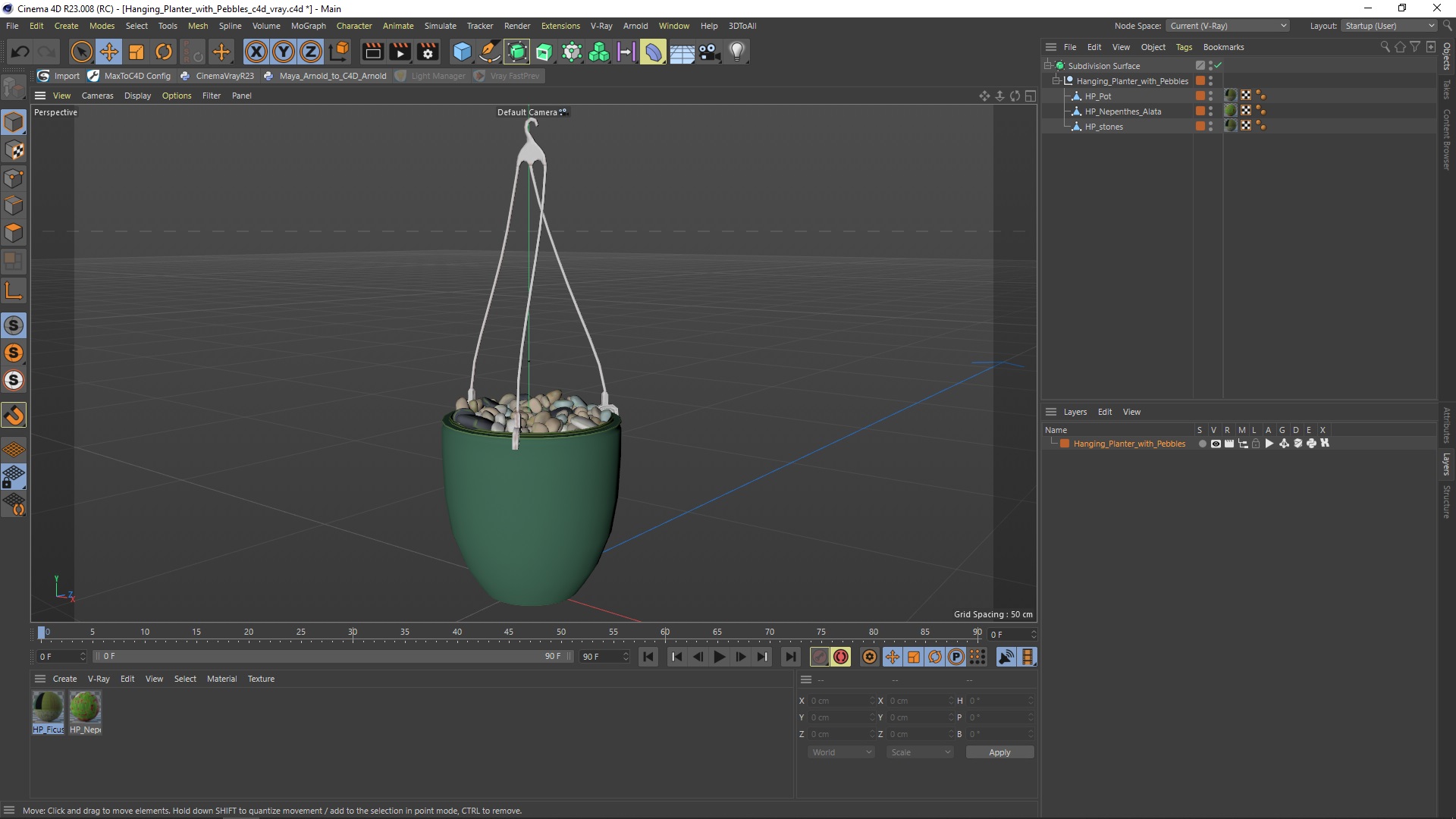Open the viewport hamburger menu
Screen dimensions: 1456x819
[x=40, y=96]
